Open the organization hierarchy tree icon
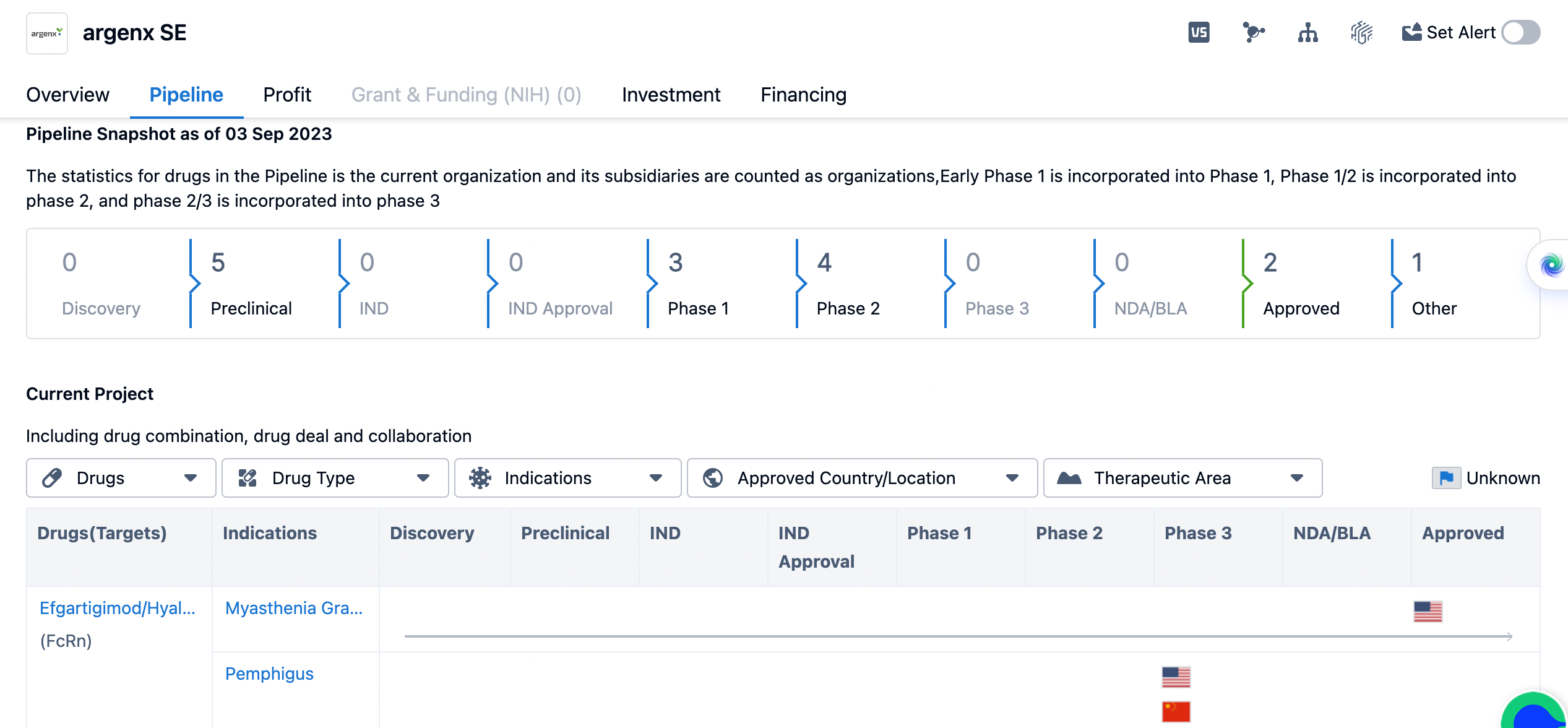1568x728 pixels. click(1307, 33)
